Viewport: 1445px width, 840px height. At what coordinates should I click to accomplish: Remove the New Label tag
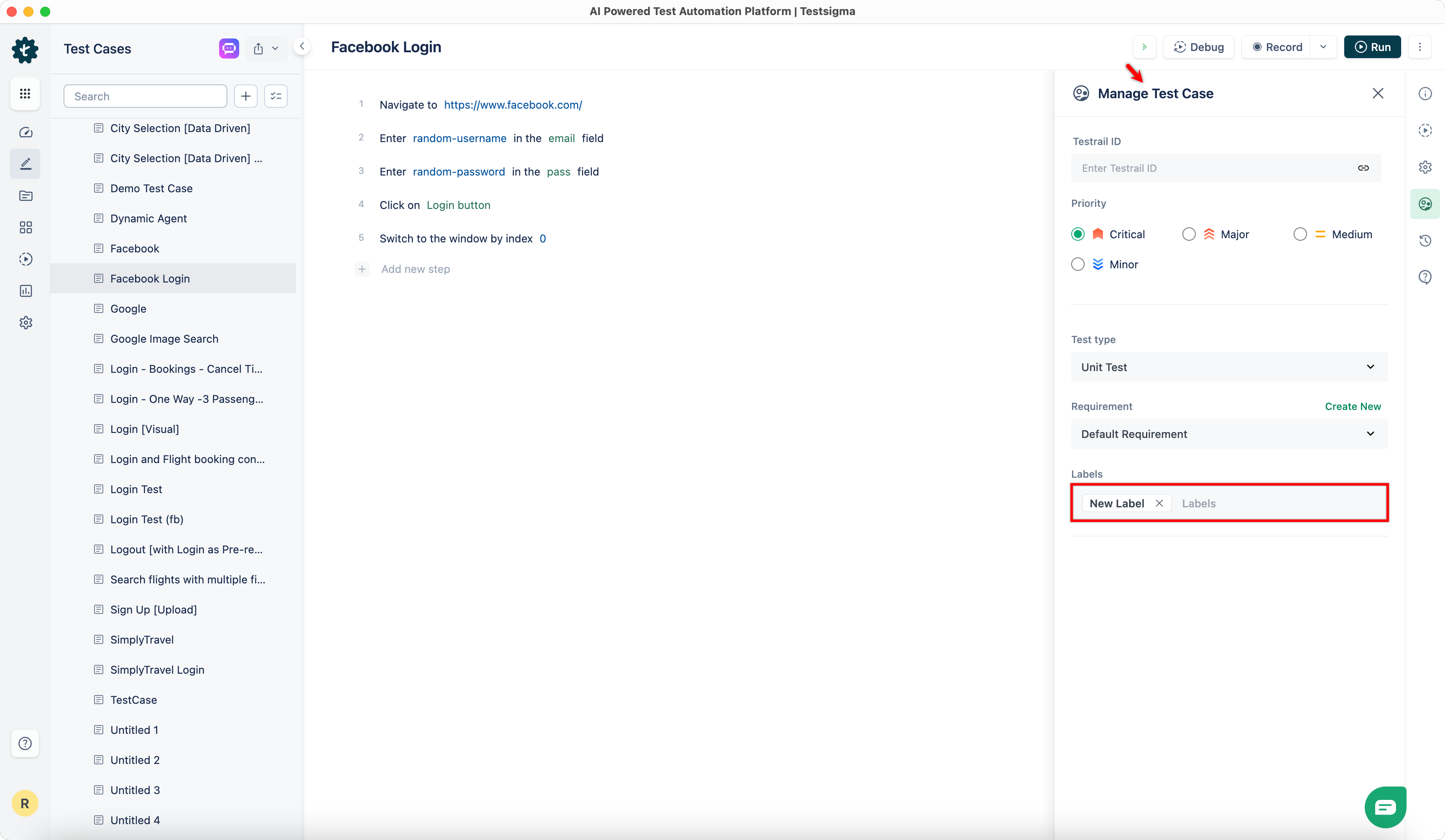pos(1159,503)
